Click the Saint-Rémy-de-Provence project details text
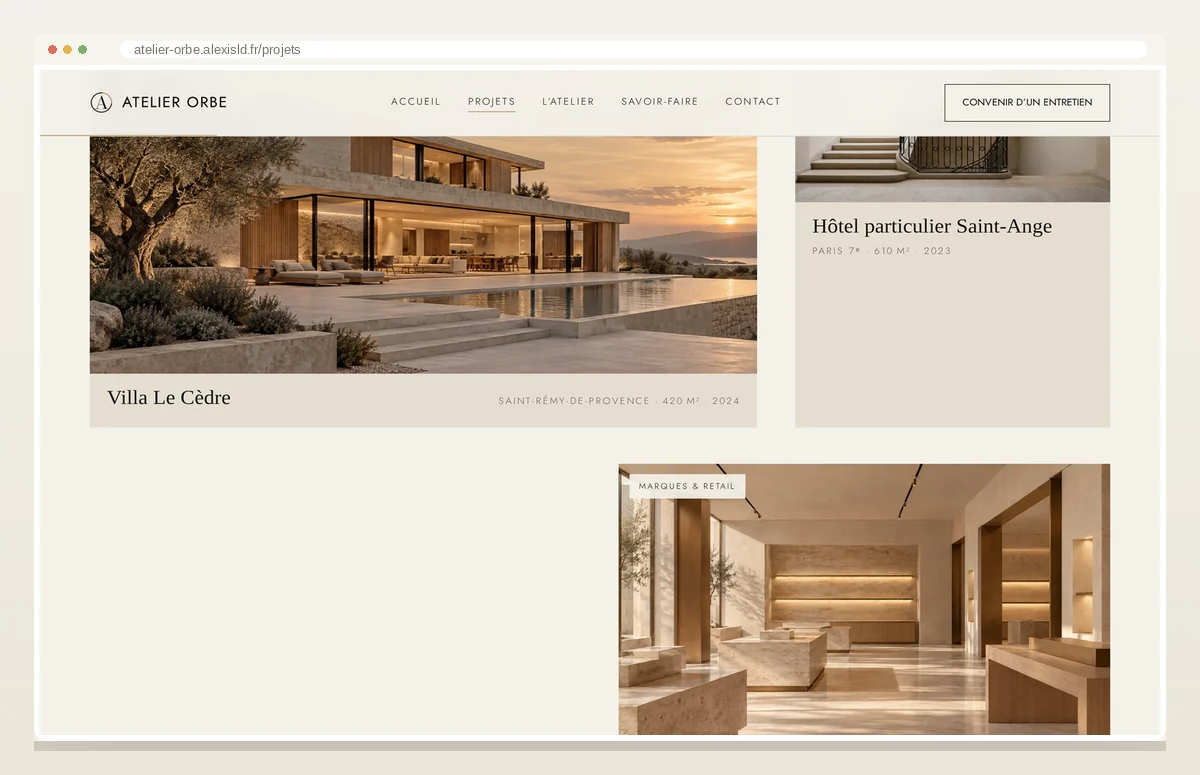 (619, 401)
